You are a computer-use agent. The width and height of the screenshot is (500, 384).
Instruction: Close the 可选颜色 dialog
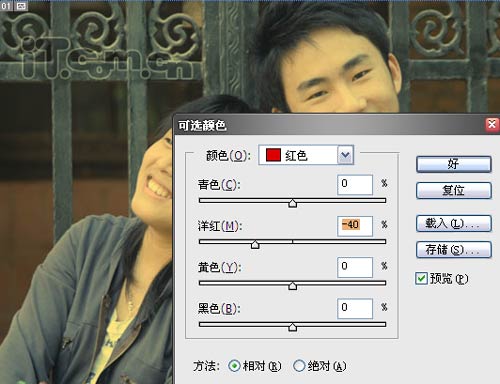[492, 125]
